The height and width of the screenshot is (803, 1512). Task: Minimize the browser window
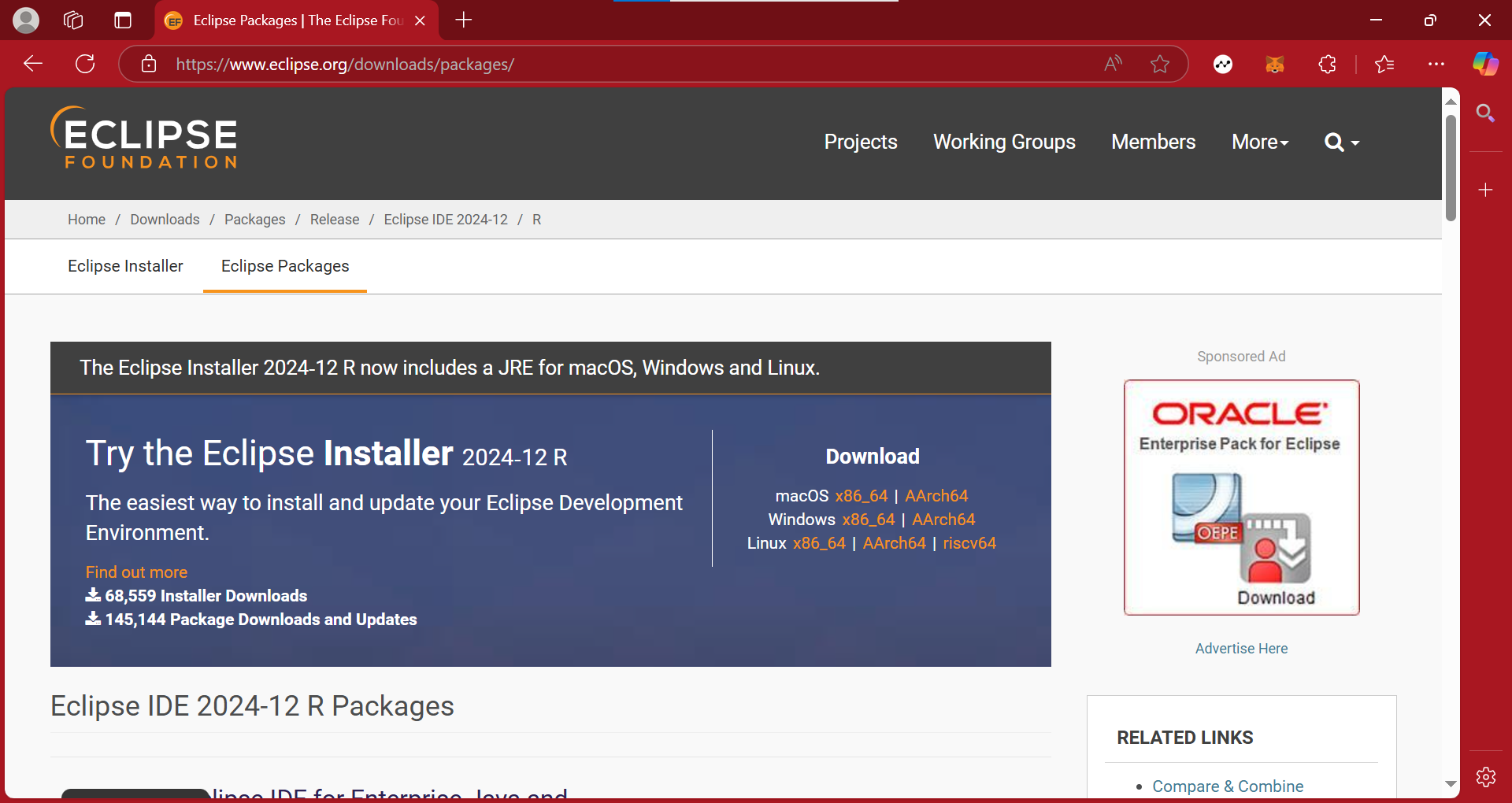pyautogui.click(x=1376, y=20)
